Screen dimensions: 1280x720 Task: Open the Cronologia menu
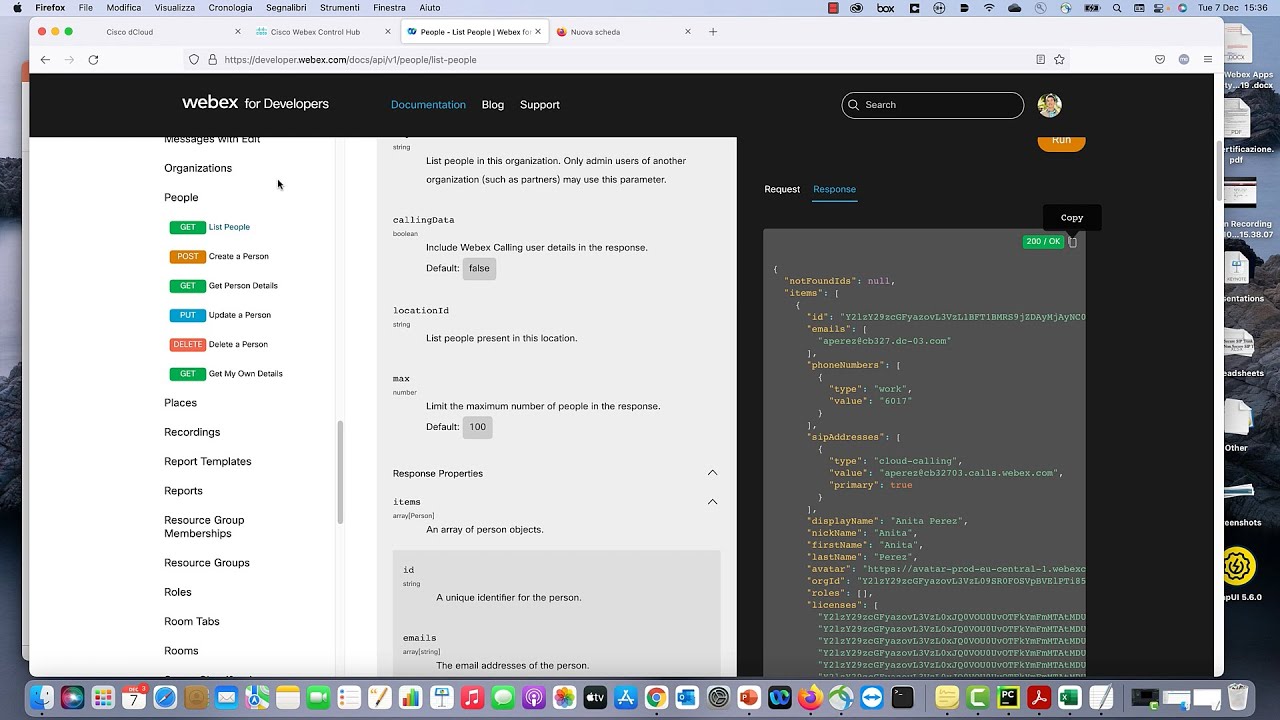coord(230,8)
